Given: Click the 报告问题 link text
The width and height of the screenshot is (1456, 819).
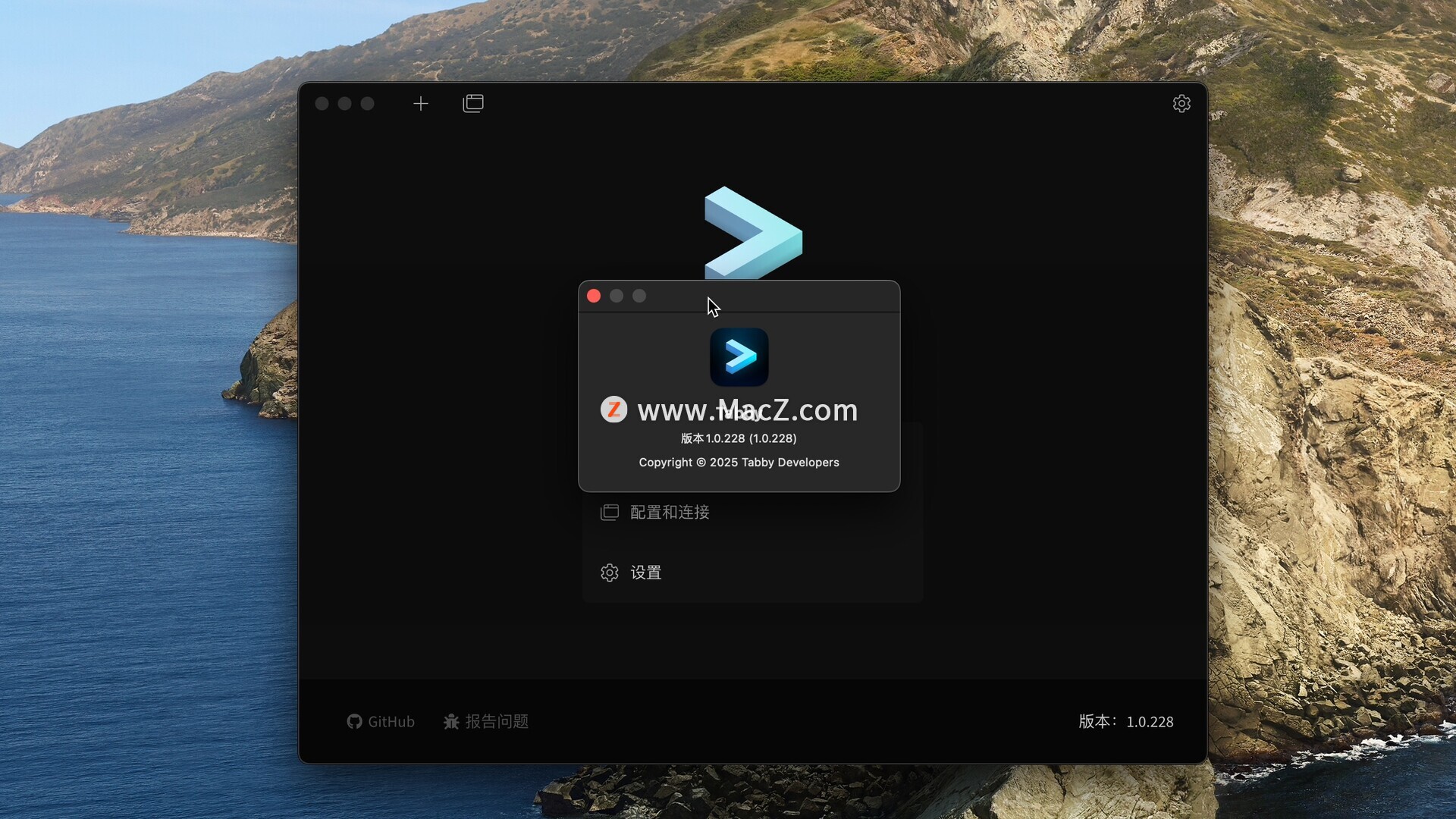Looking at the screenshot, I should pos(497,721).
